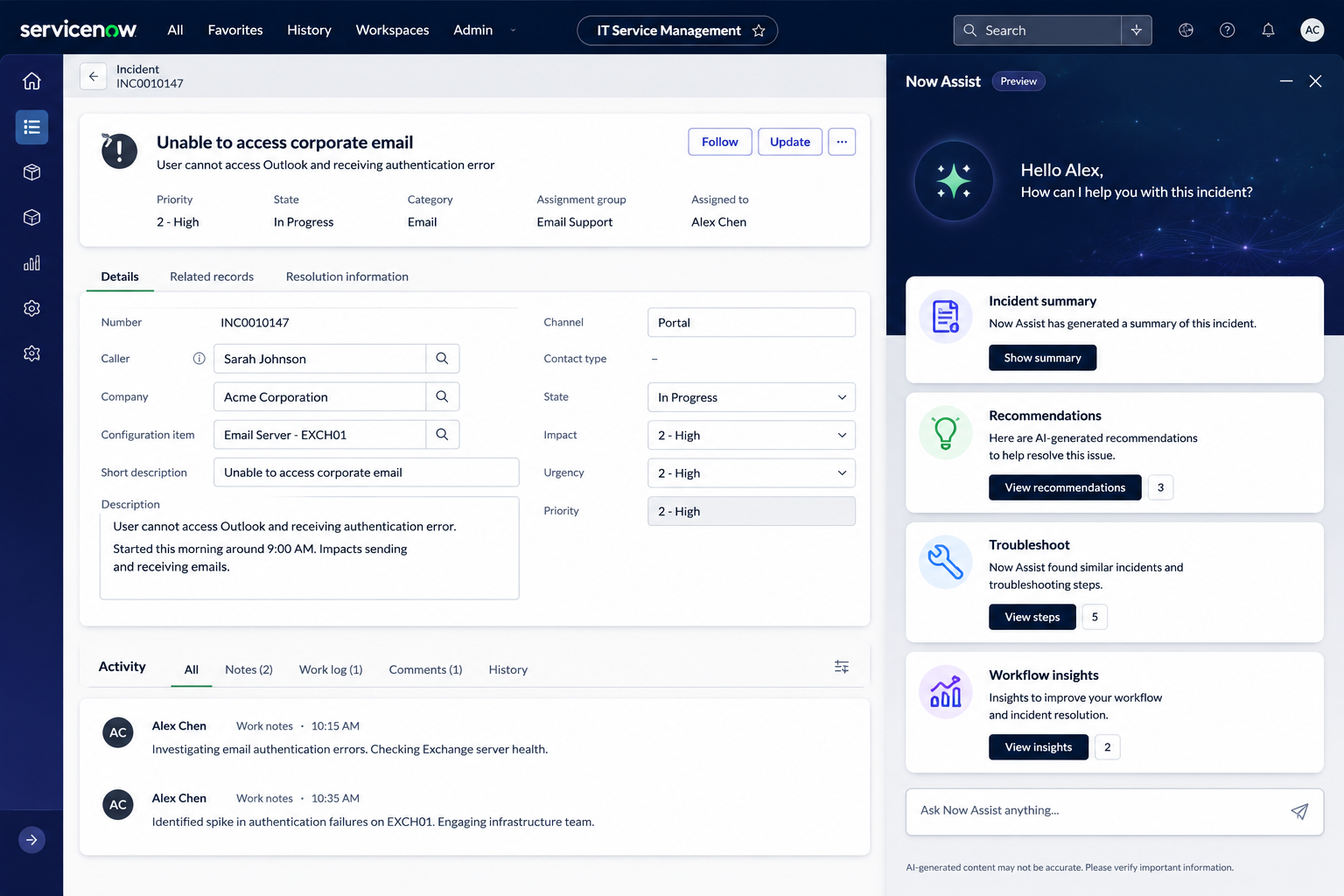Viewport: 1344px width, 896px height.
Task: Select the list view sidebar icon
Action: pos(31,127)
